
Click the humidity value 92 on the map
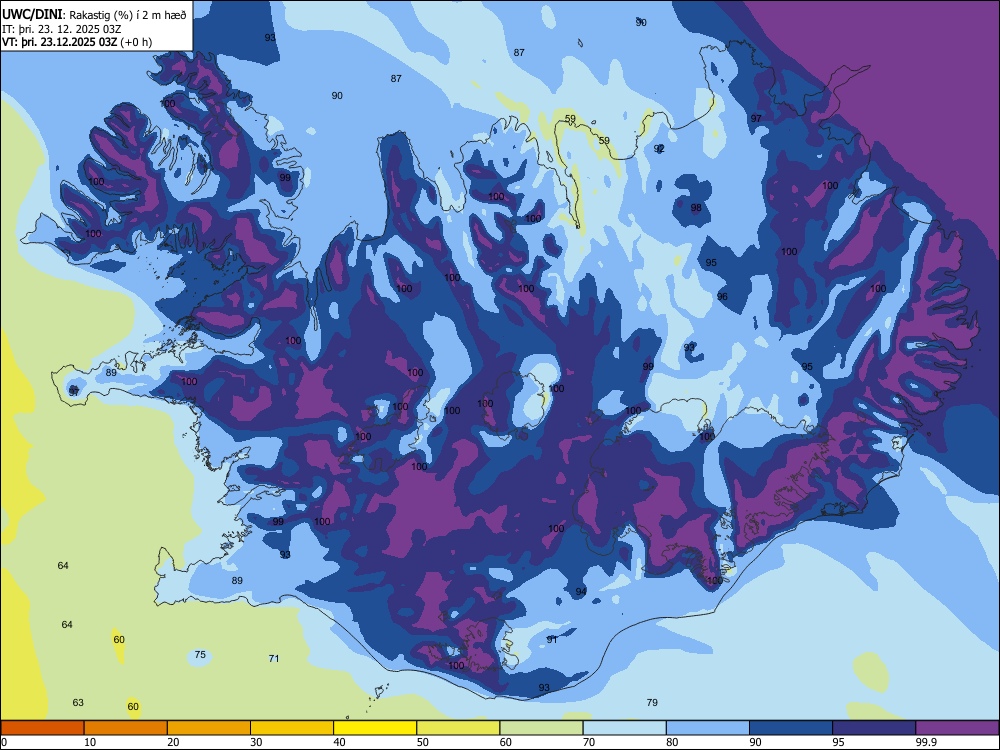[659, 149]
